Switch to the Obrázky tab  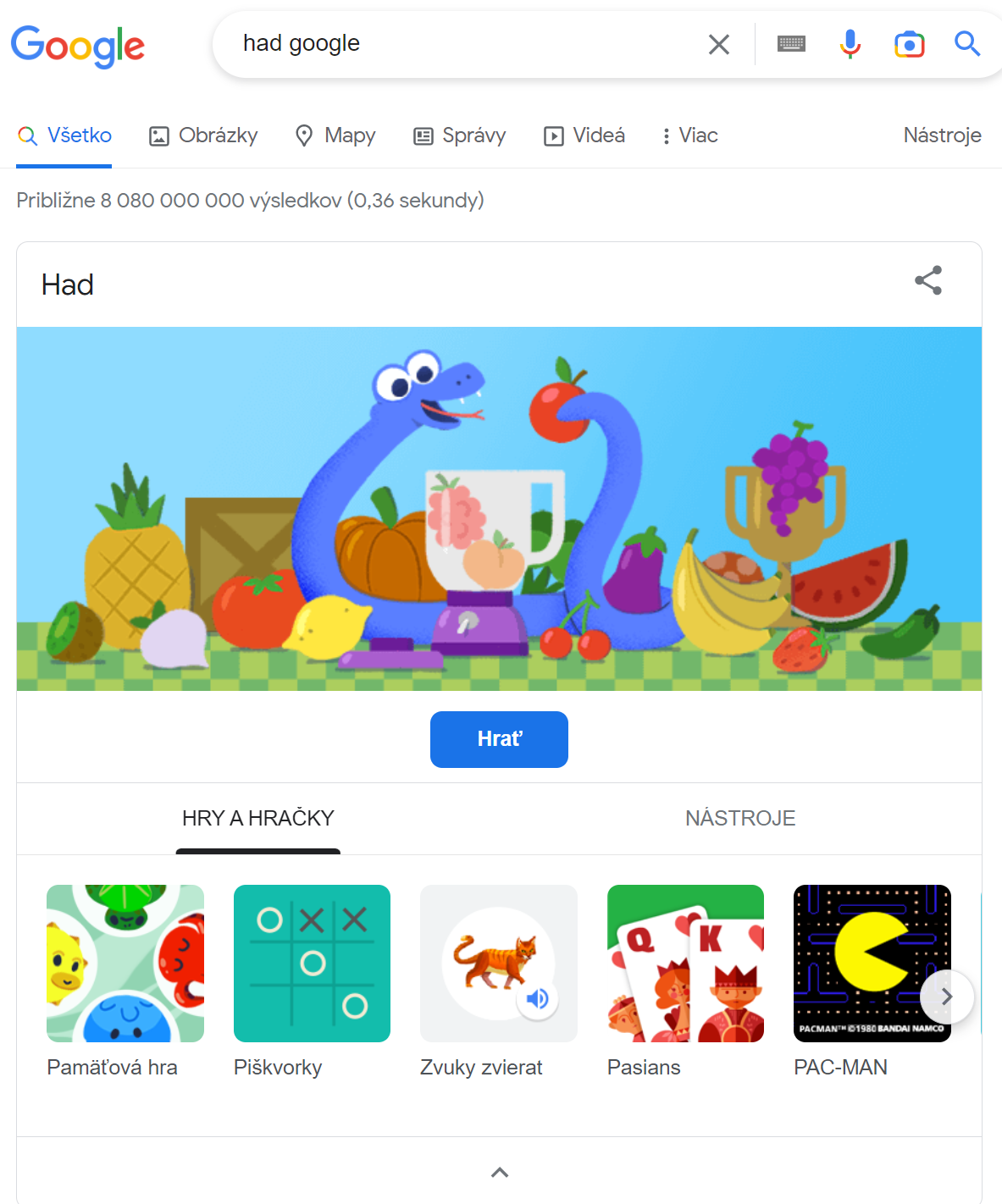tap(203, 135)
